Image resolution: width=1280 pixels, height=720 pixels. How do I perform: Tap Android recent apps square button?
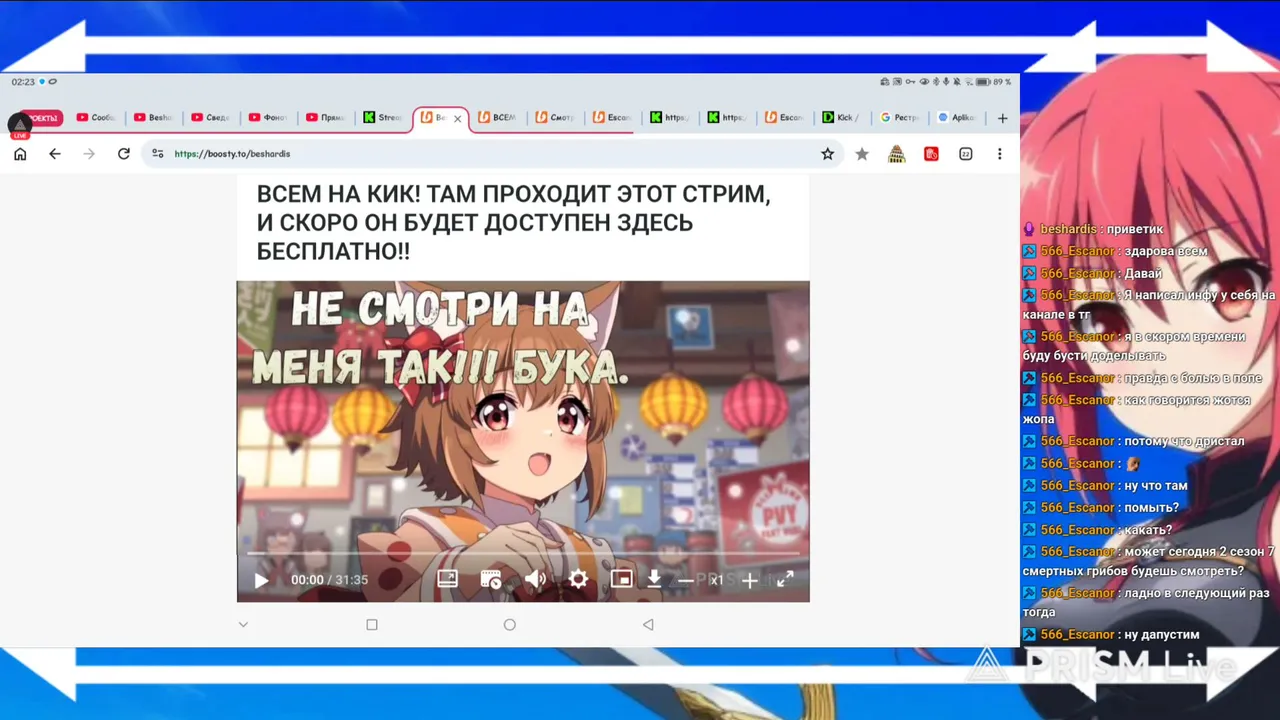[372, 625]
